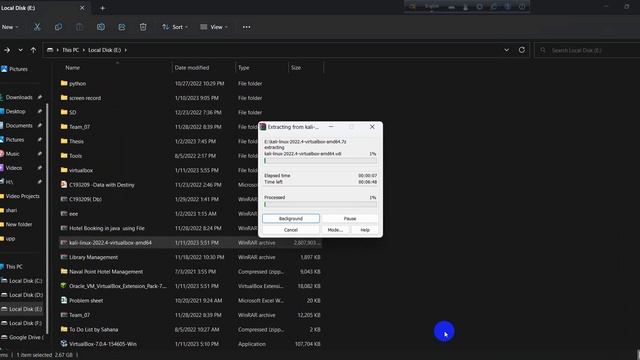Cancel the extraction

point(291,230)
